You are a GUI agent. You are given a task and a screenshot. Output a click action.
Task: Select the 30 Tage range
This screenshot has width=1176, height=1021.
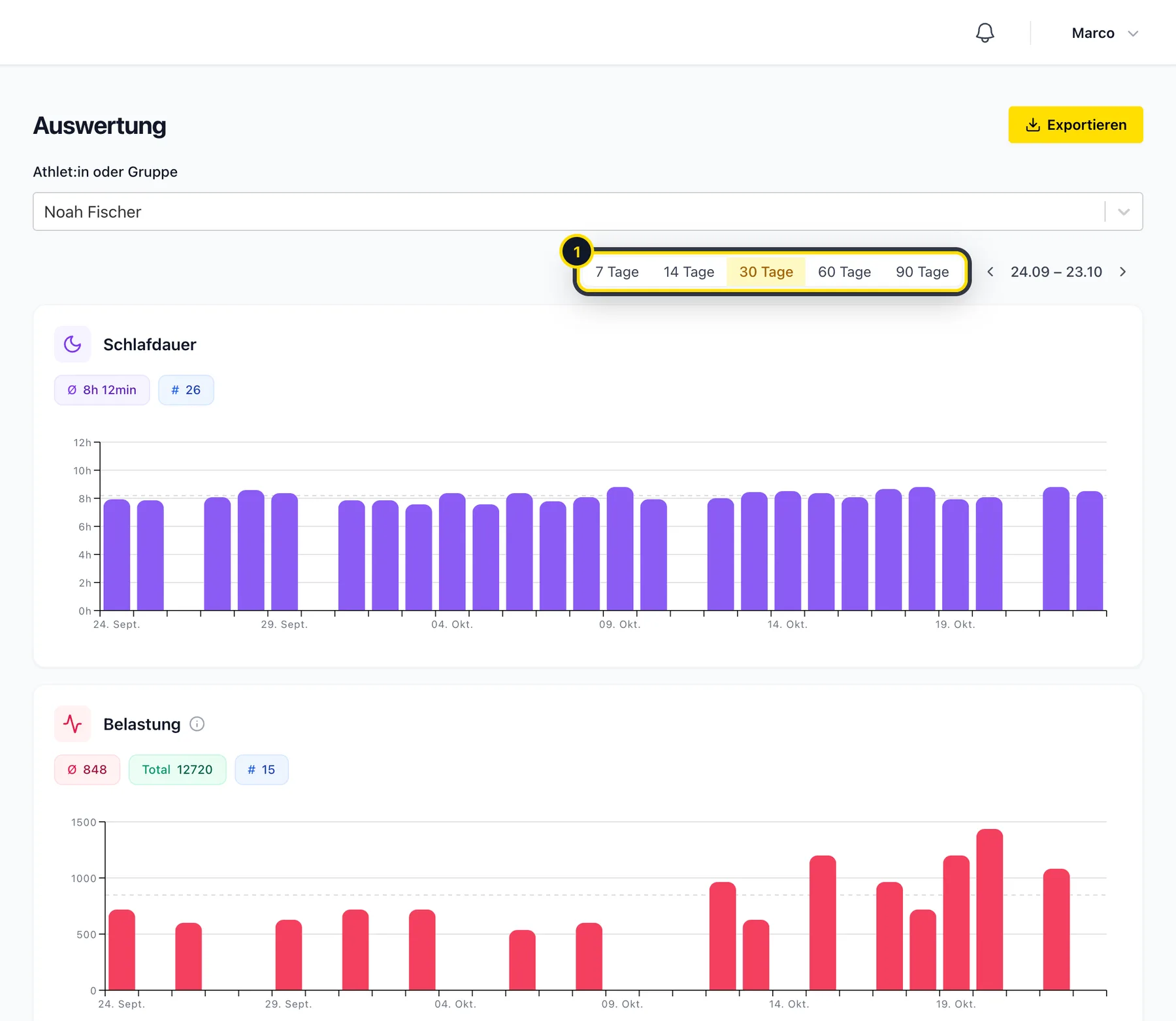[x=766, y=272]
